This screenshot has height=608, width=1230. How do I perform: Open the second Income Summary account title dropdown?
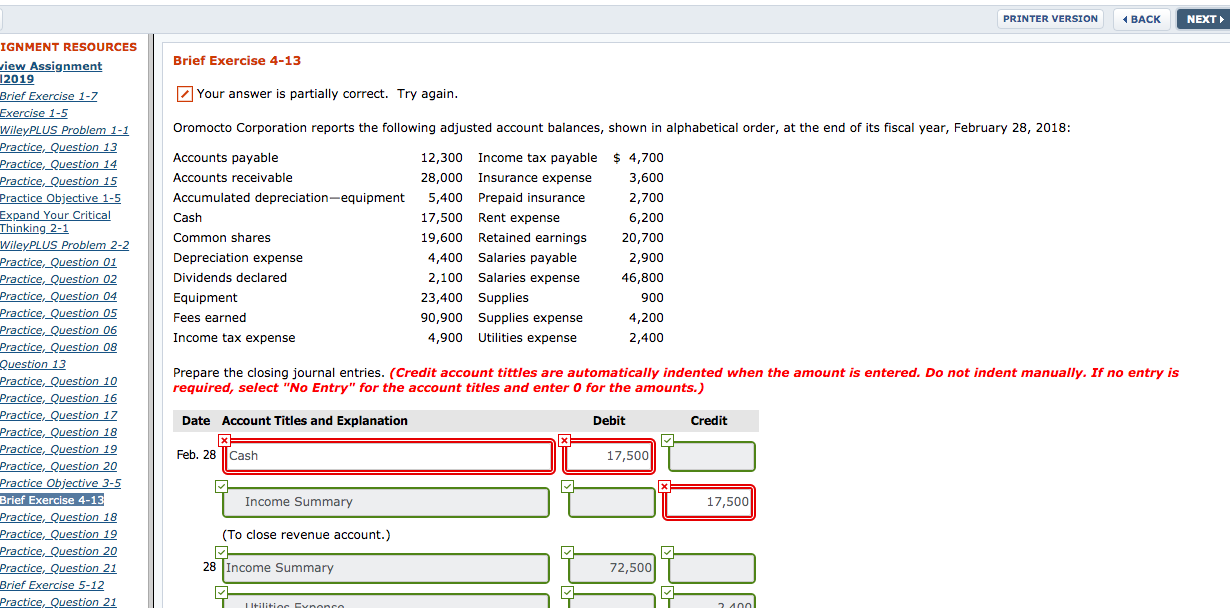pyautogui.click(x=385, y=567)
